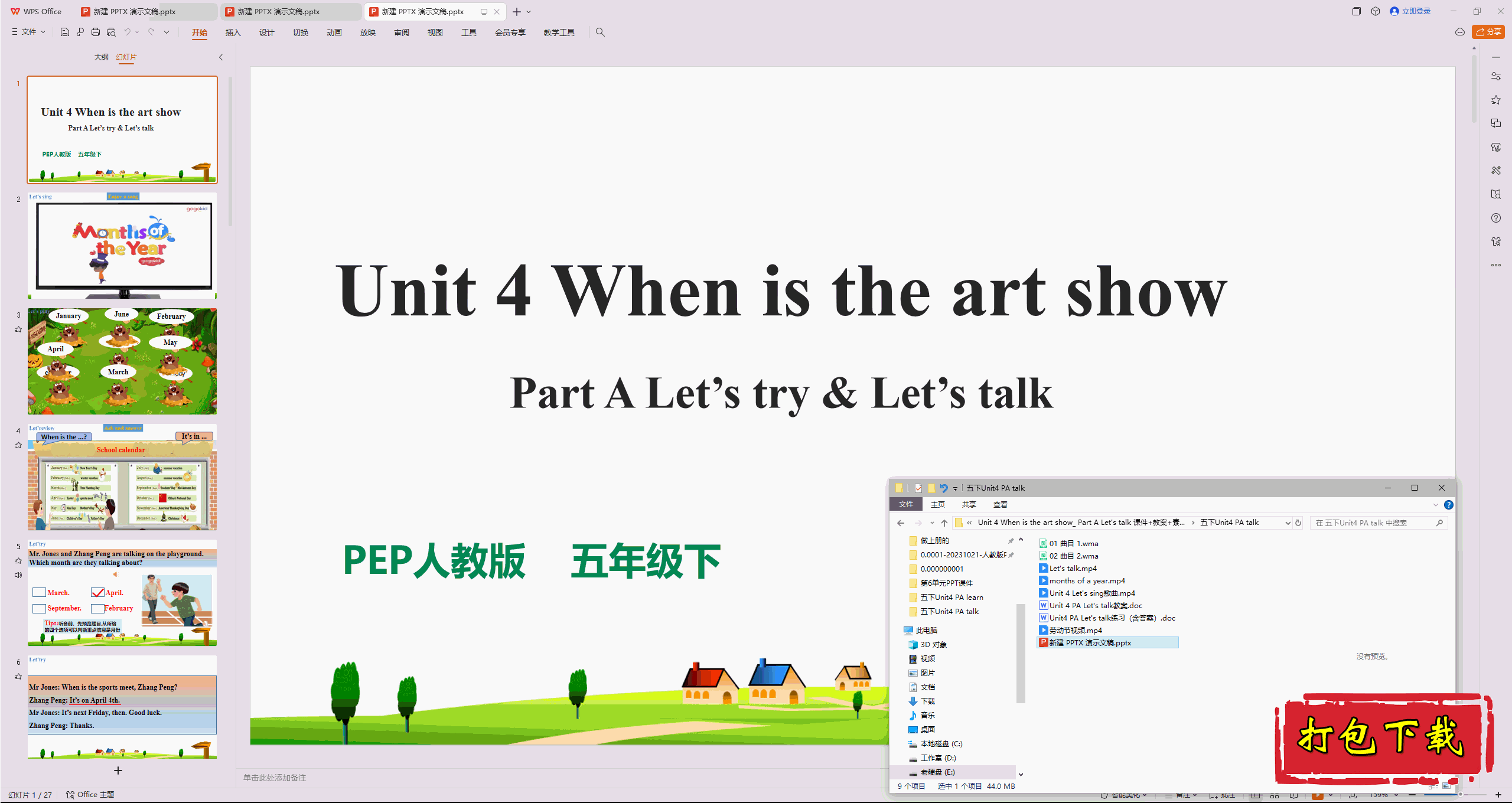Click the Redo arrow icon
1512x803 pixels.
[152, 32]
